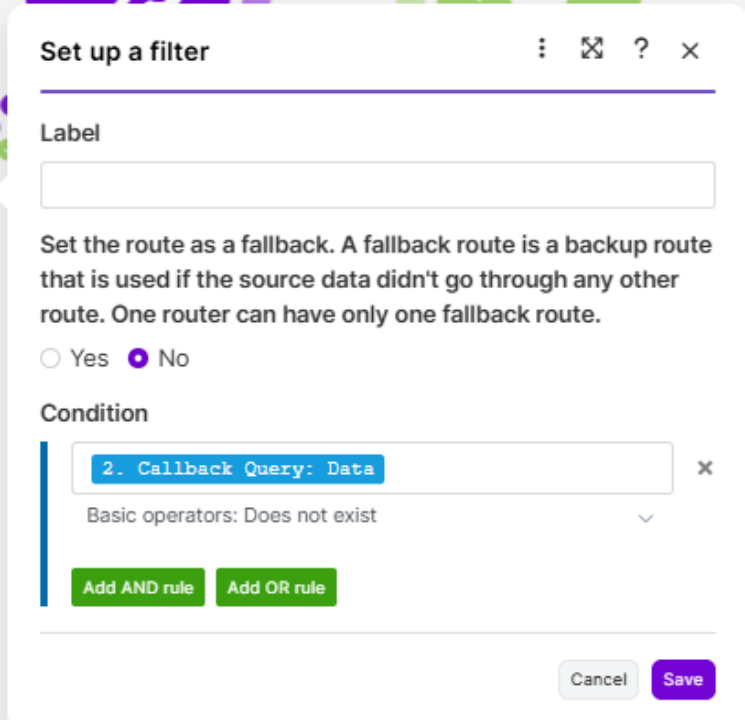Click the fallback route description text
Screen dimensions: 745x720
click(375, 278)
